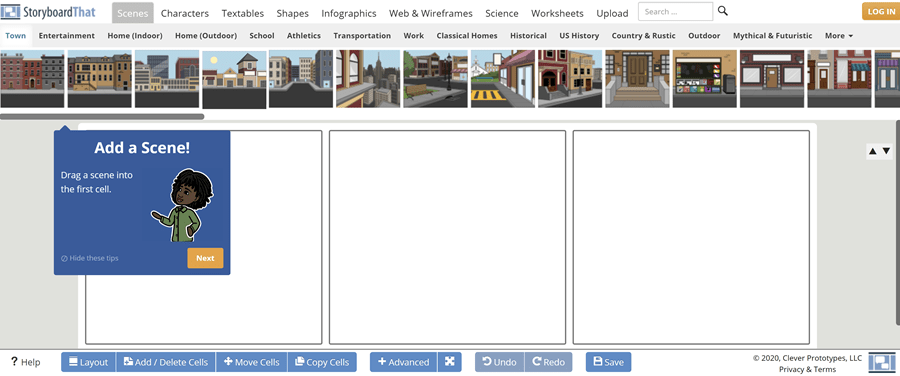900x376 pixels.
Task: Click the up triangle arrow at right
Action: [x=873, y=151]
